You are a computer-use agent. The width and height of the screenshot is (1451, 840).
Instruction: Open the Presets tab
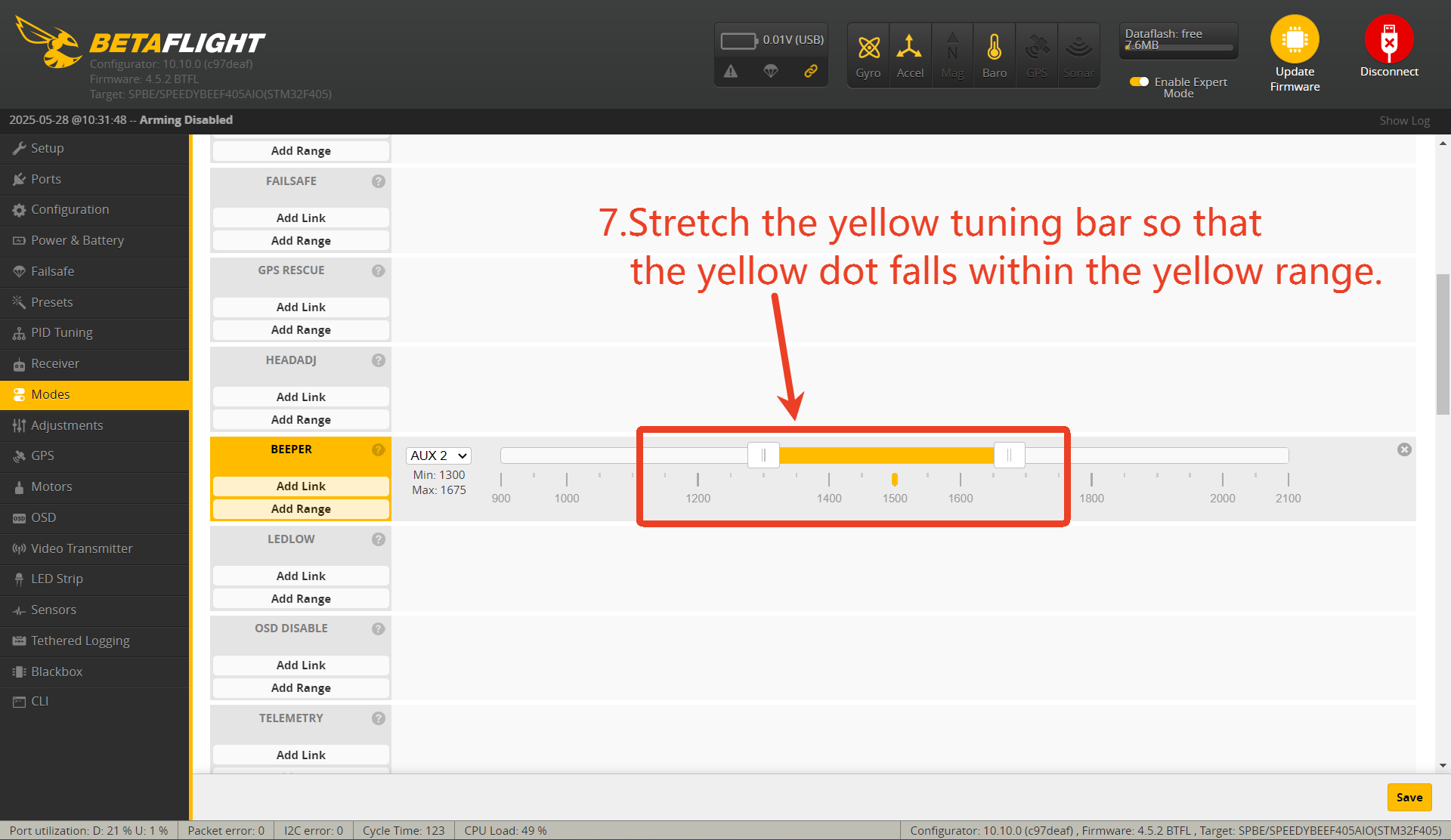click(94, 303)
